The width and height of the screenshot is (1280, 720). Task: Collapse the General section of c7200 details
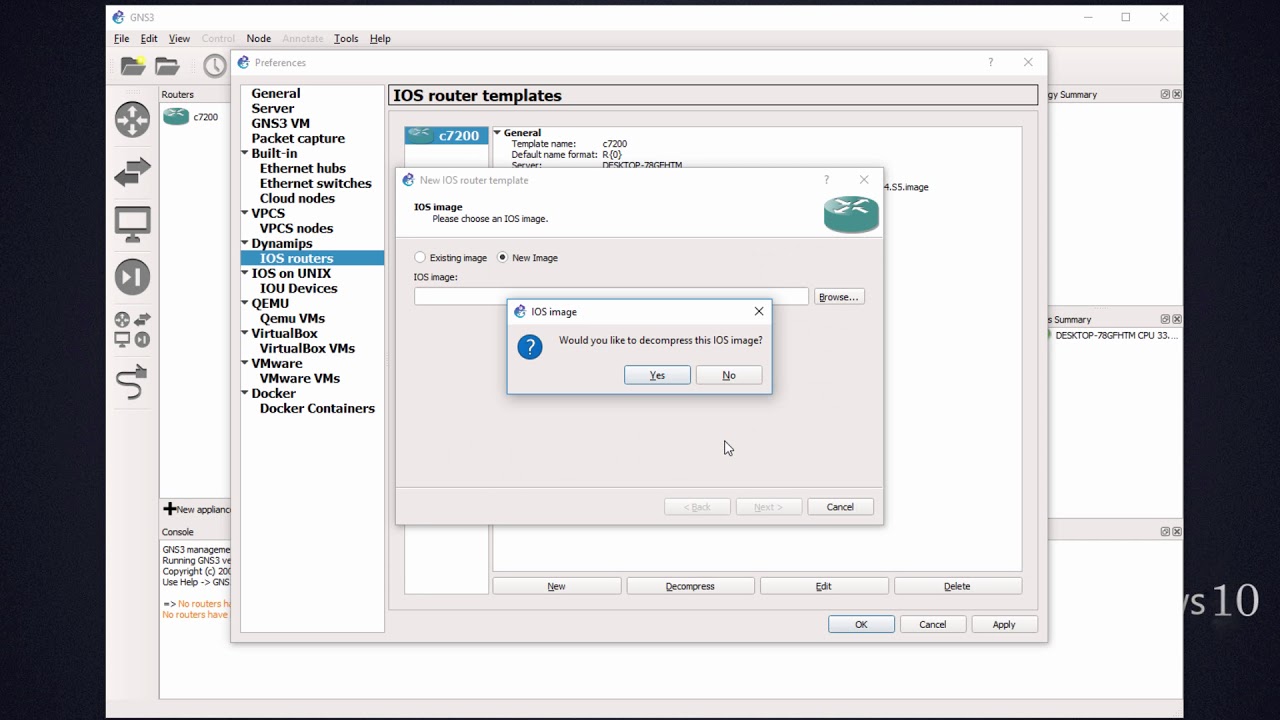click(497, 132)
